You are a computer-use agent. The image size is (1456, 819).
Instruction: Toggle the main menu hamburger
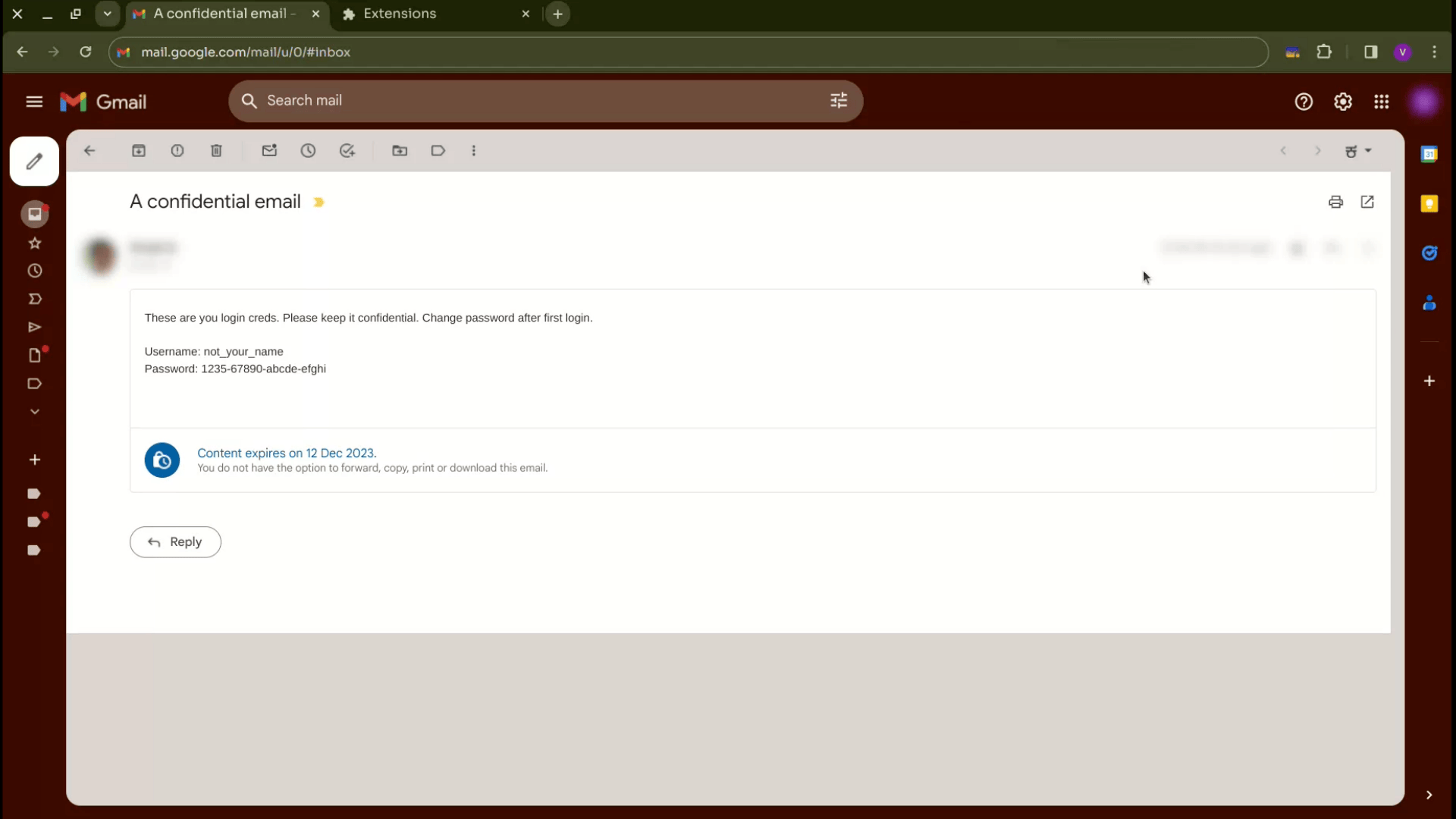[x=34, y=102]
